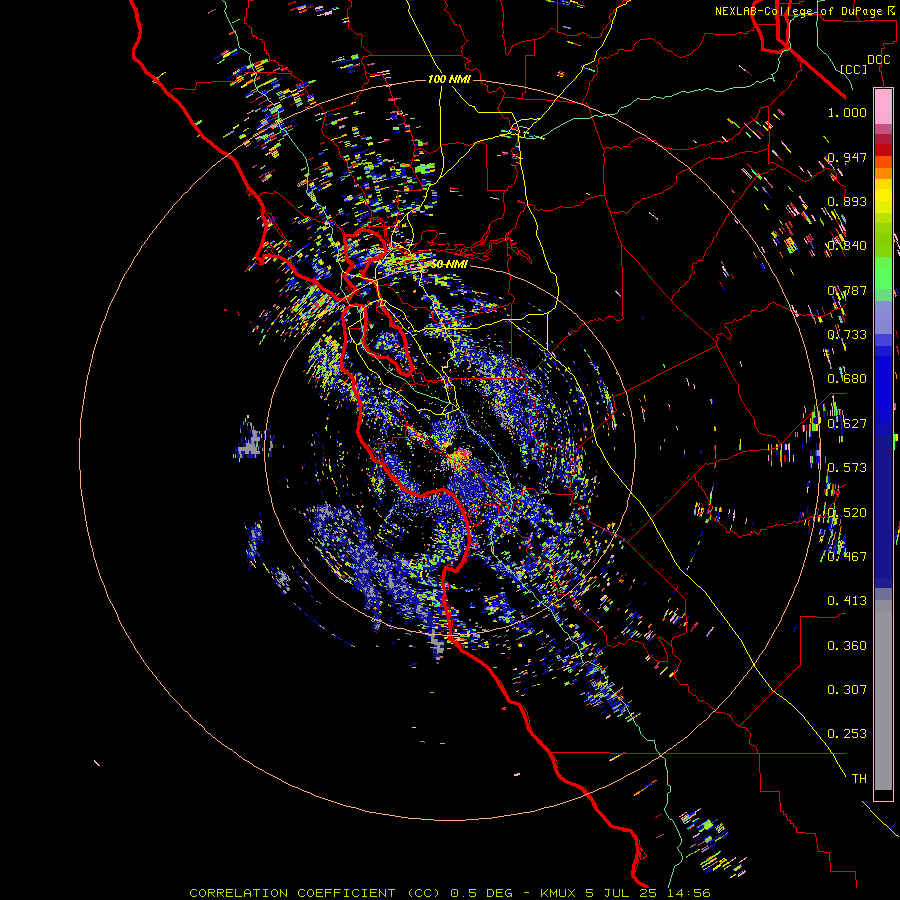Click the [CC] label above the color bar

coord(854,69)
